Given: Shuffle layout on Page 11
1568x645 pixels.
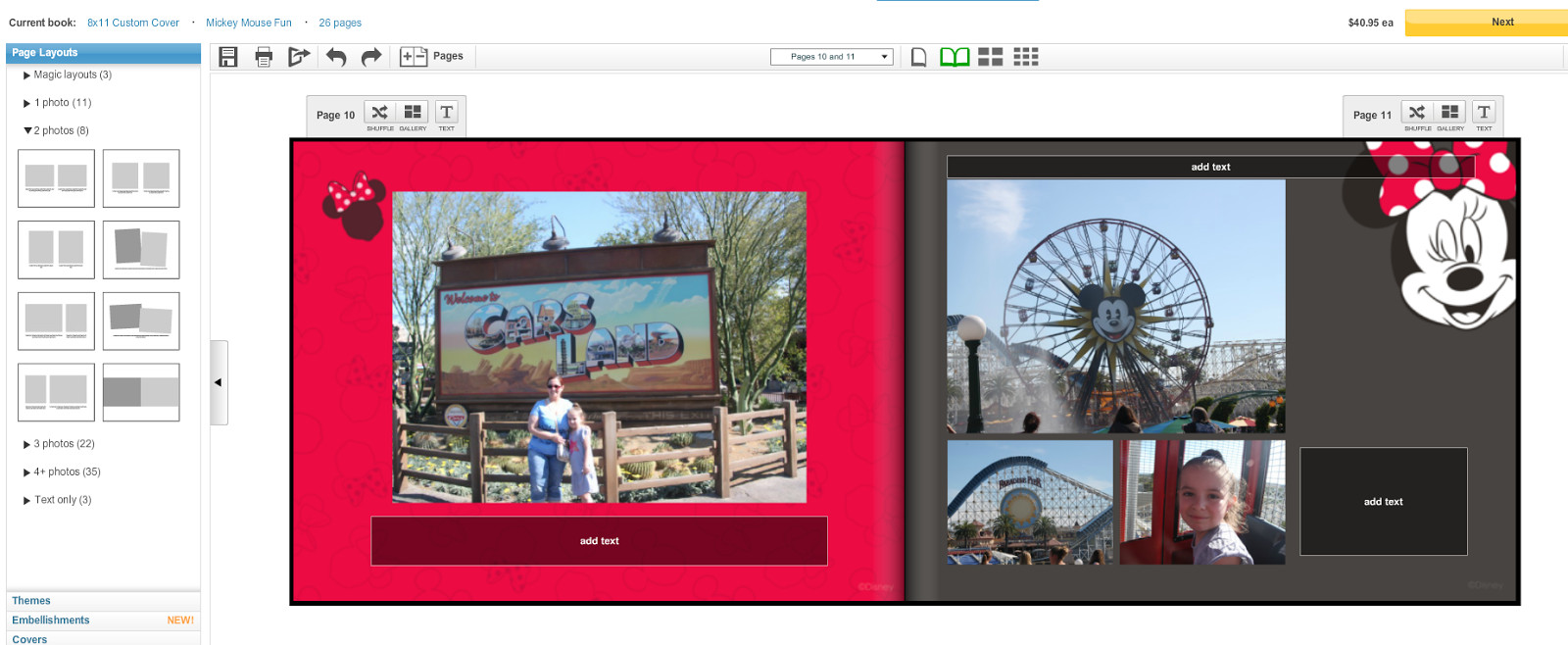Looking at the screenshot, I should (1417, 115).
